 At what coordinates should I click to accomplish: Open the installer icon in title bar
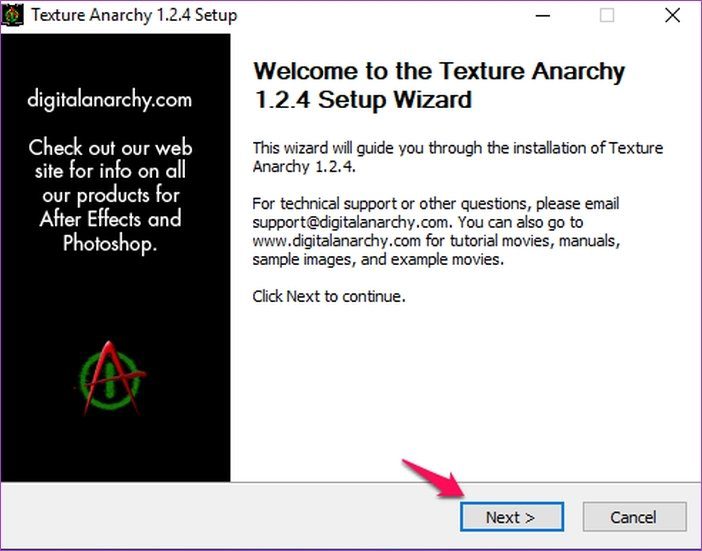point(12,15)
